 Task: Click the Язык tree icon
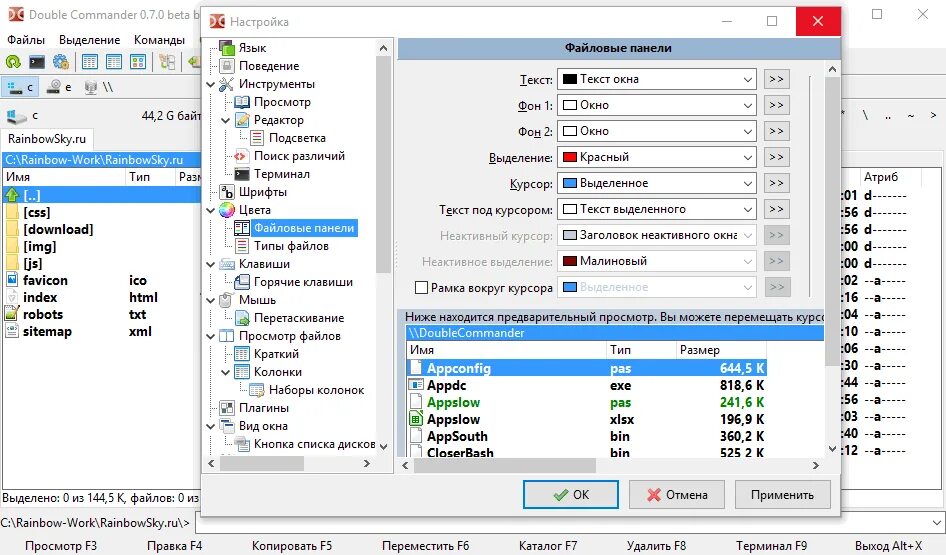227,48
